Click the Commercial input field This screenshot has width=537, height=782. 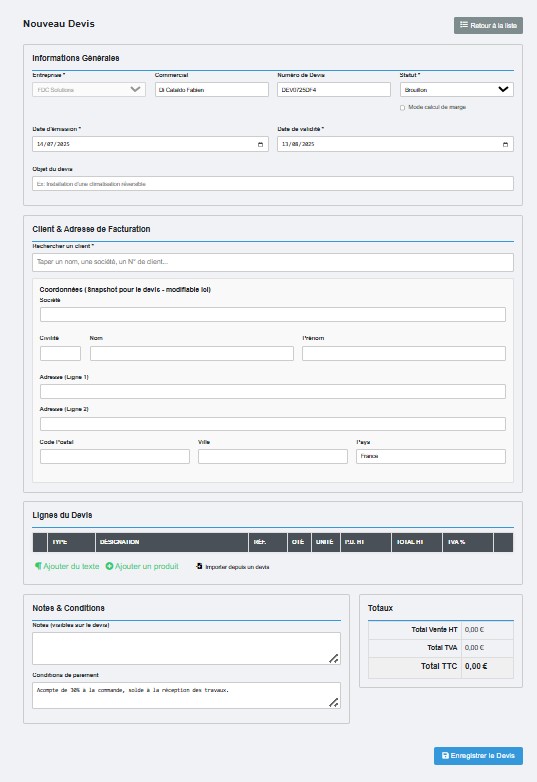[211, 90]
